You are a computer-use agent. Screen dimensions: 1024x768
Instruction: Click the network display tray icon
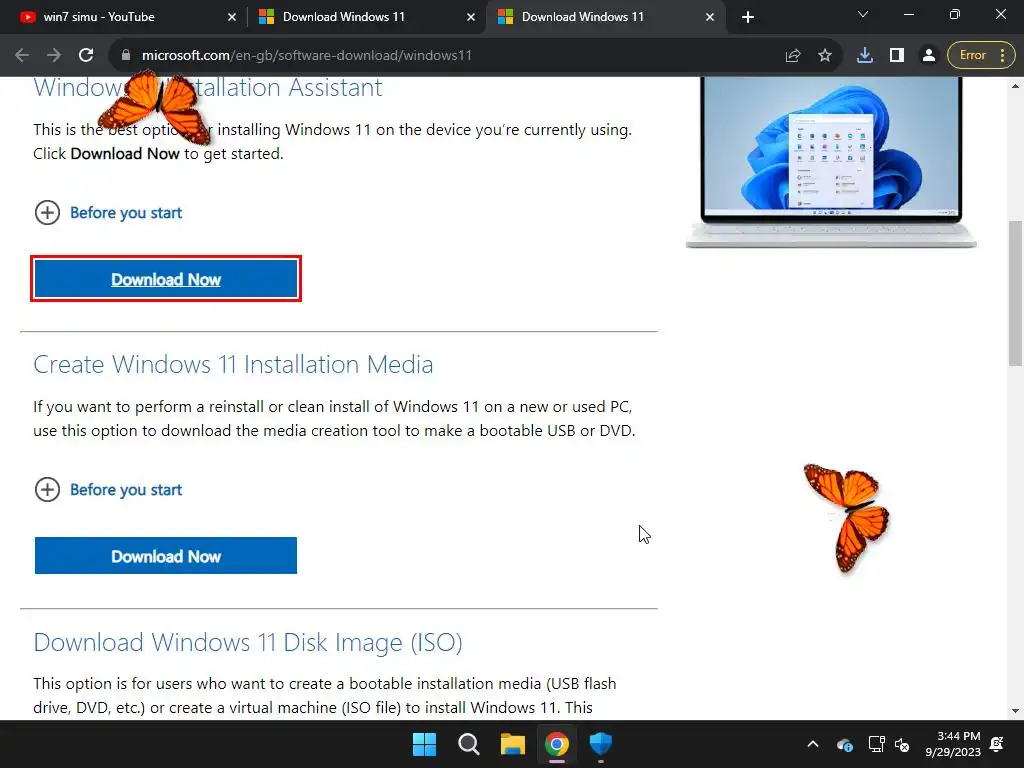click(x=876, y=744)
